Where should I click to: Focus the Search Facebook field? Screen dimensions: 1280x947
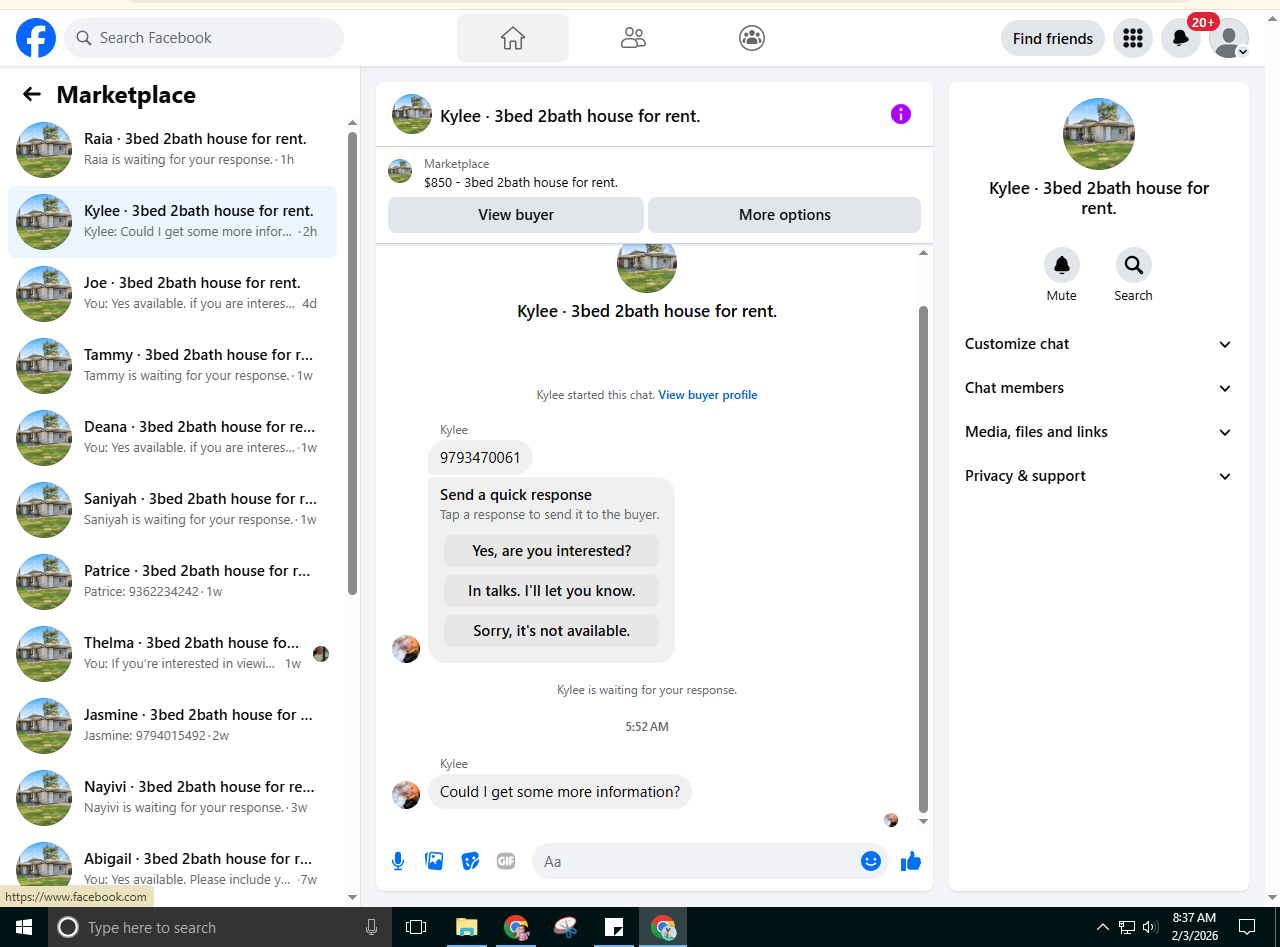tap(204, 38)
